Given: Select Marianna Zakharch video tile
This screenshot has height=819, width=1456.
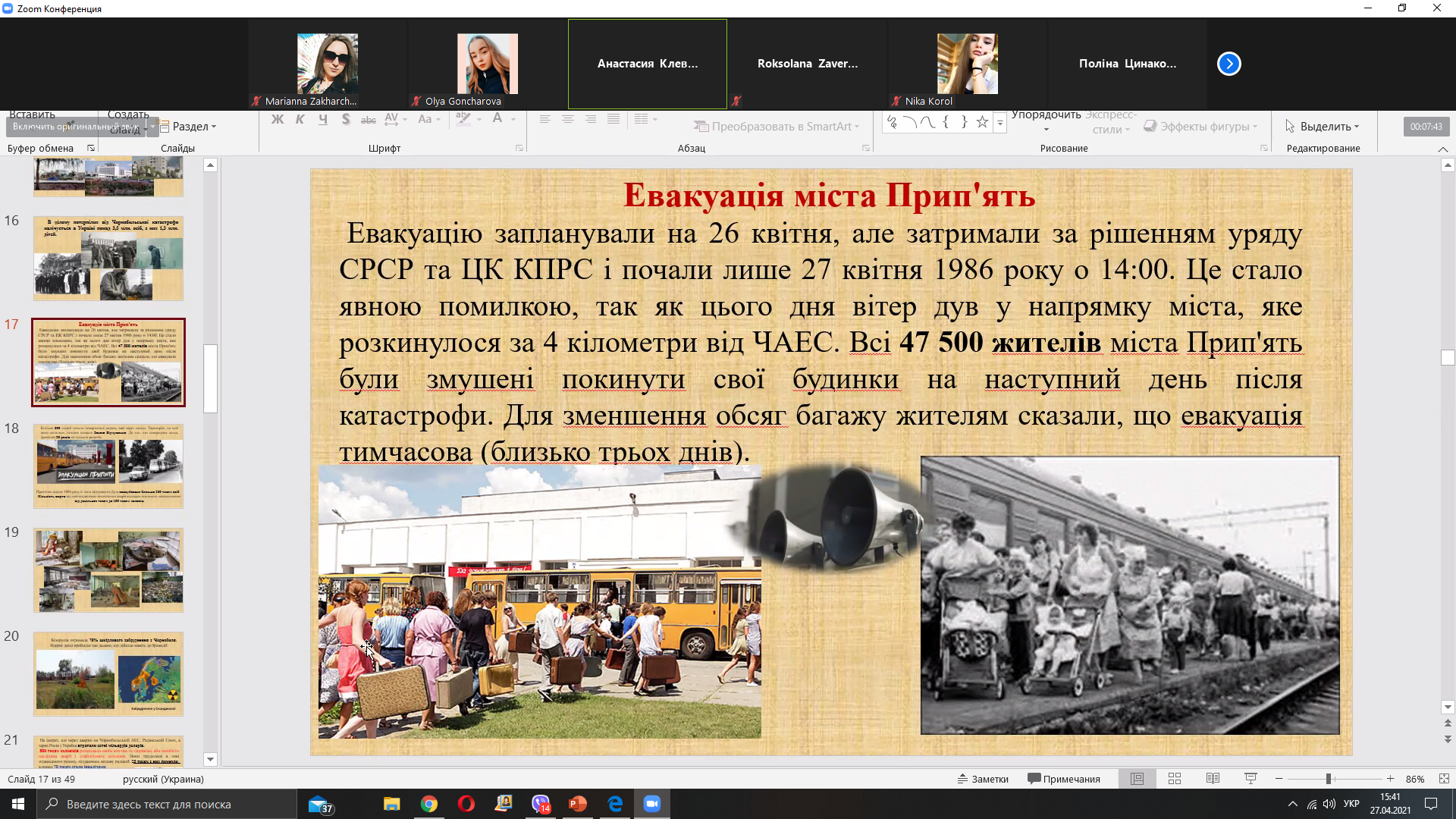Looking at the screenshot, I should [x=327, y=64].
